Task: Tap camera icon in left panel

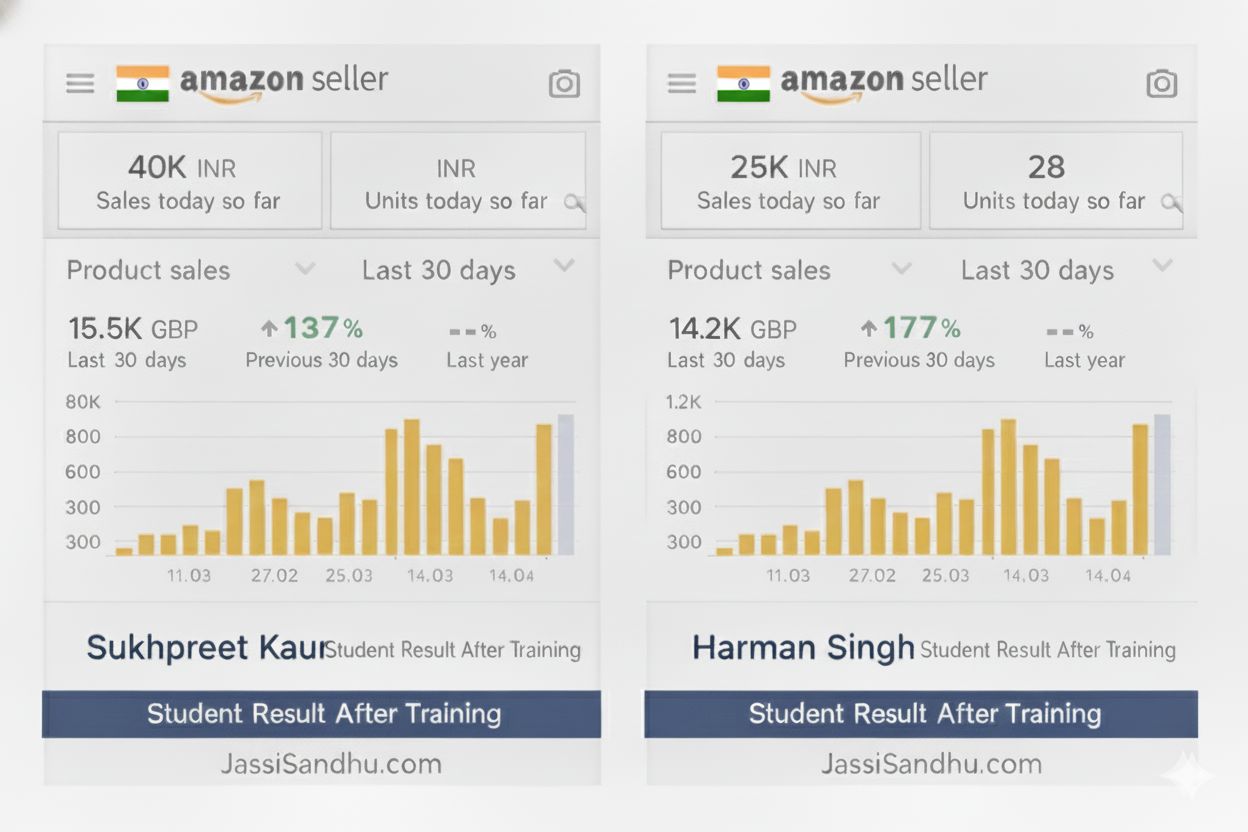Action: [x=564, y=84]
